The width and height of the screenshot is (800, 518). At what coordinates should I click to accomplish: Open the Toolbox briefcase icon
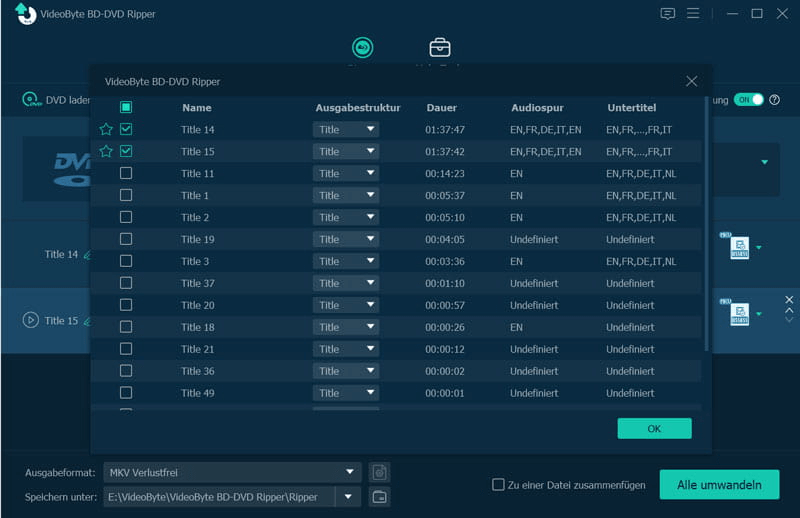tap(439, 47)
